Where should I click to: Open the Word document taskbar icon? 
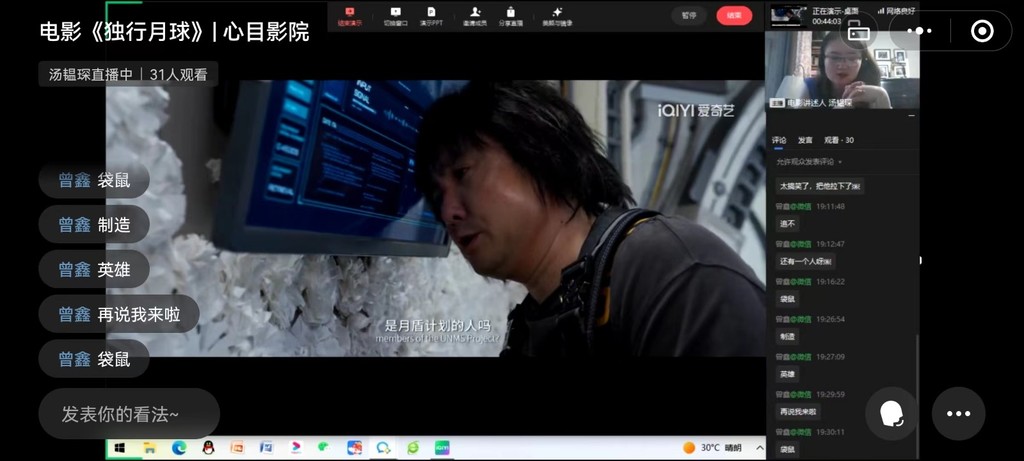click(x=266, y=448)
